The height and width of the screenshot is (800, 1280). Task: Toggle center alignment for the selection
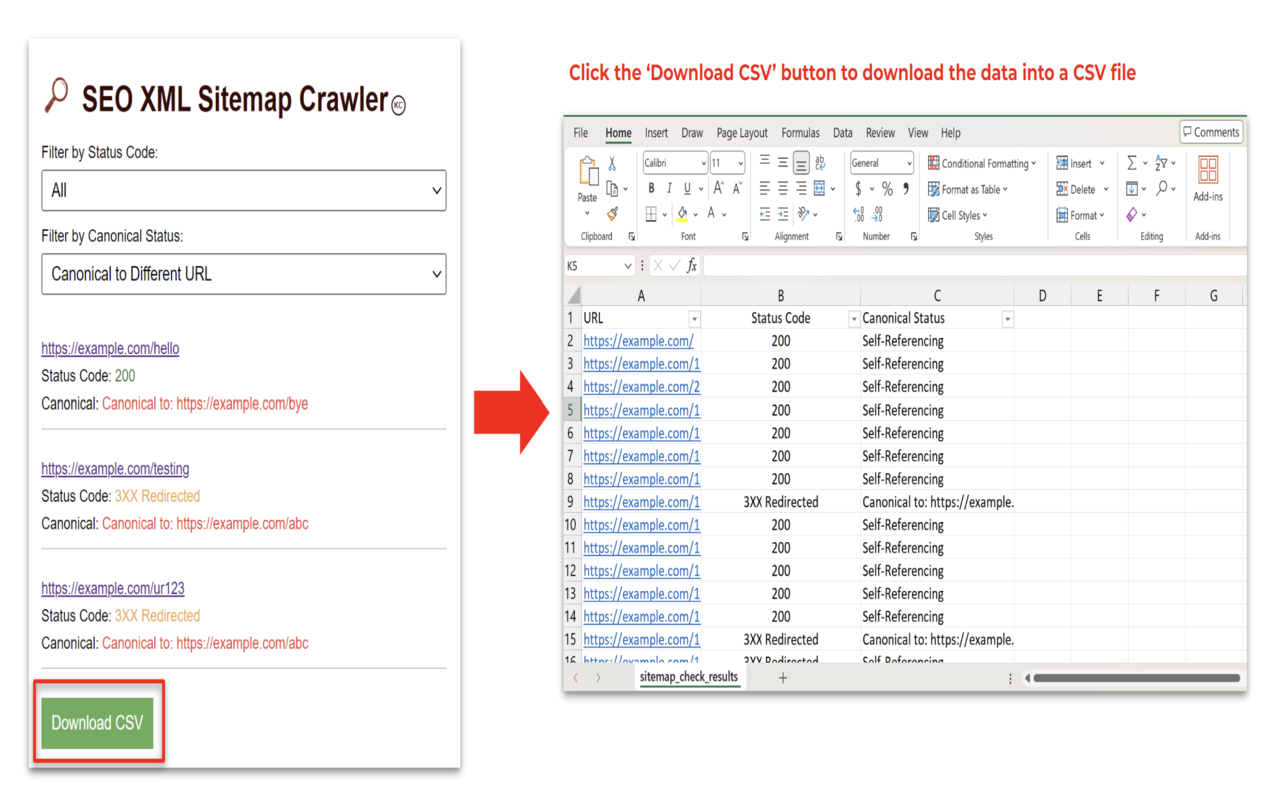(783, 188)
